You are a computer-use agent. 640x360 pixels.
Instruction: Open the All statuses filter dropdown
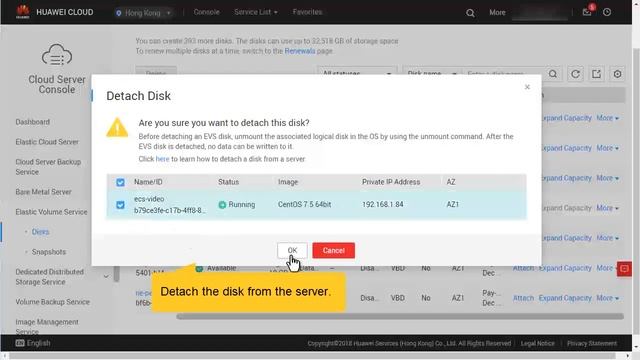(x=357, y=71)
